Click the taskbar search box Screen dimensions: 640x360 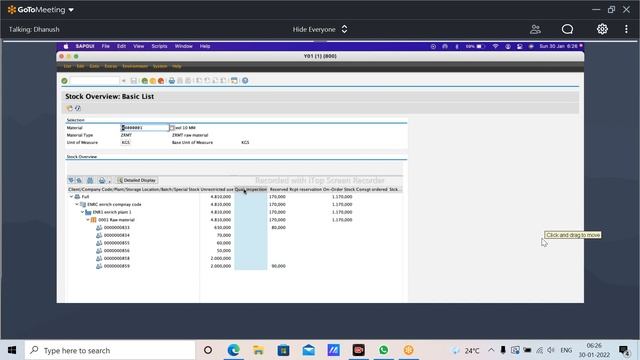pyautogui.click(x=110, y=350)
